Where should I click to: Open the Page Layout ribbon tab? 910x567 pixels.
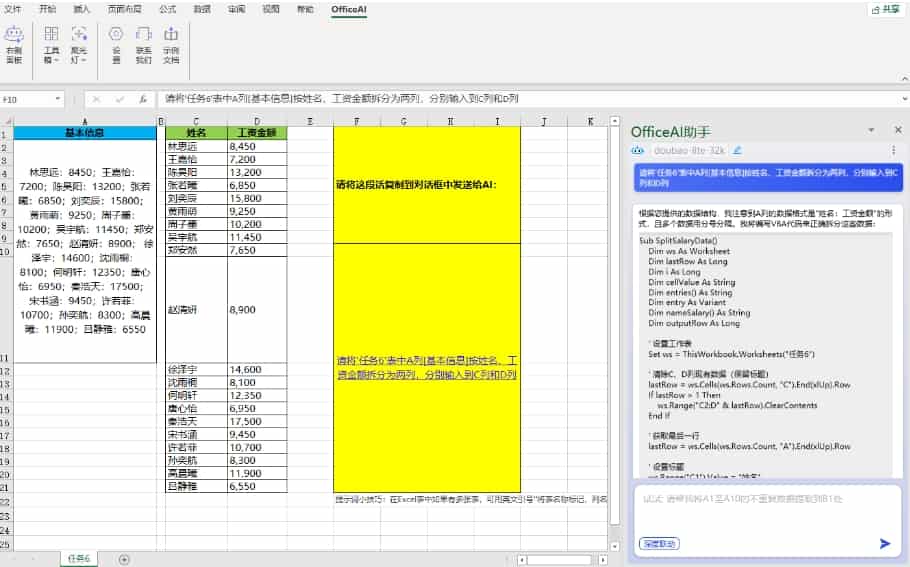124,9
